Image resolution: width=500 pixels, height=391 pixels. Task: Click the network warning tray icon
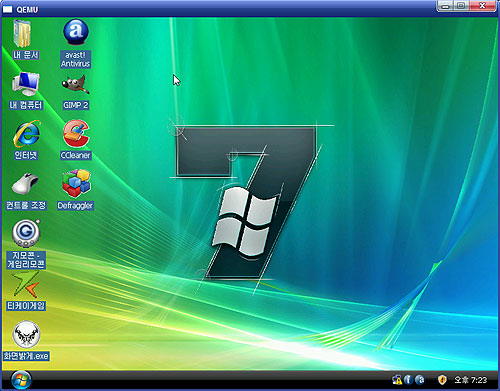[x=397, y=380]
